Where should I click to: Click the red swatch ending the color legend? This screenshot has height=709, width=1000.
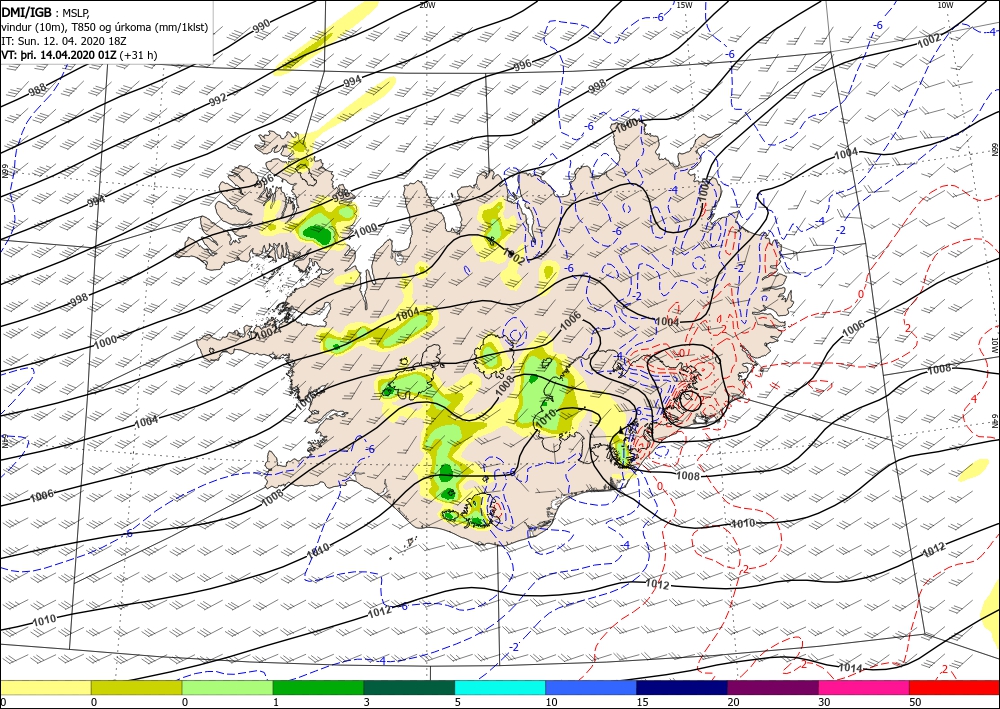coord(955,687)
